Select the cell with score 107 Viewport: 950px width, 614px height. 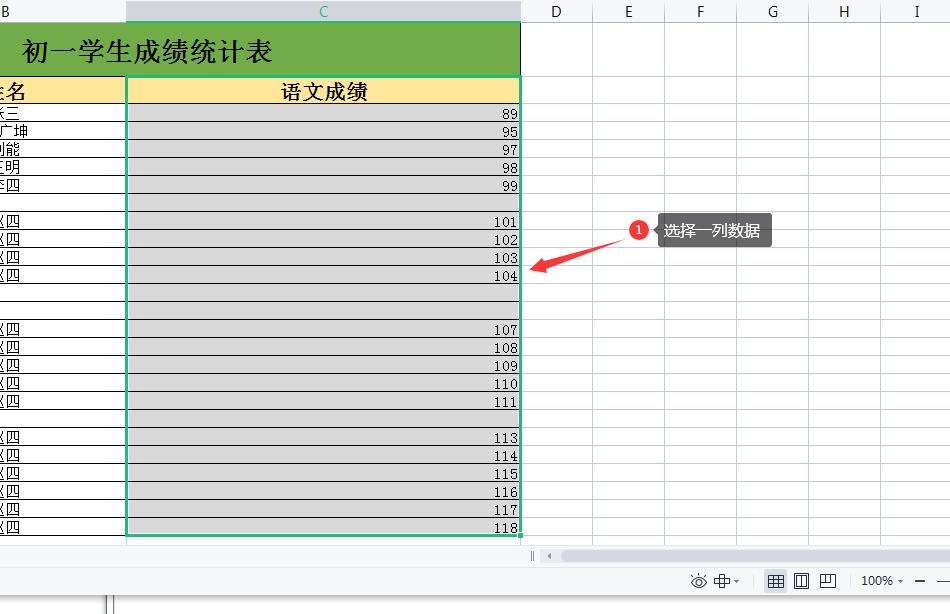pyautogui.click(x=324, y=329)
